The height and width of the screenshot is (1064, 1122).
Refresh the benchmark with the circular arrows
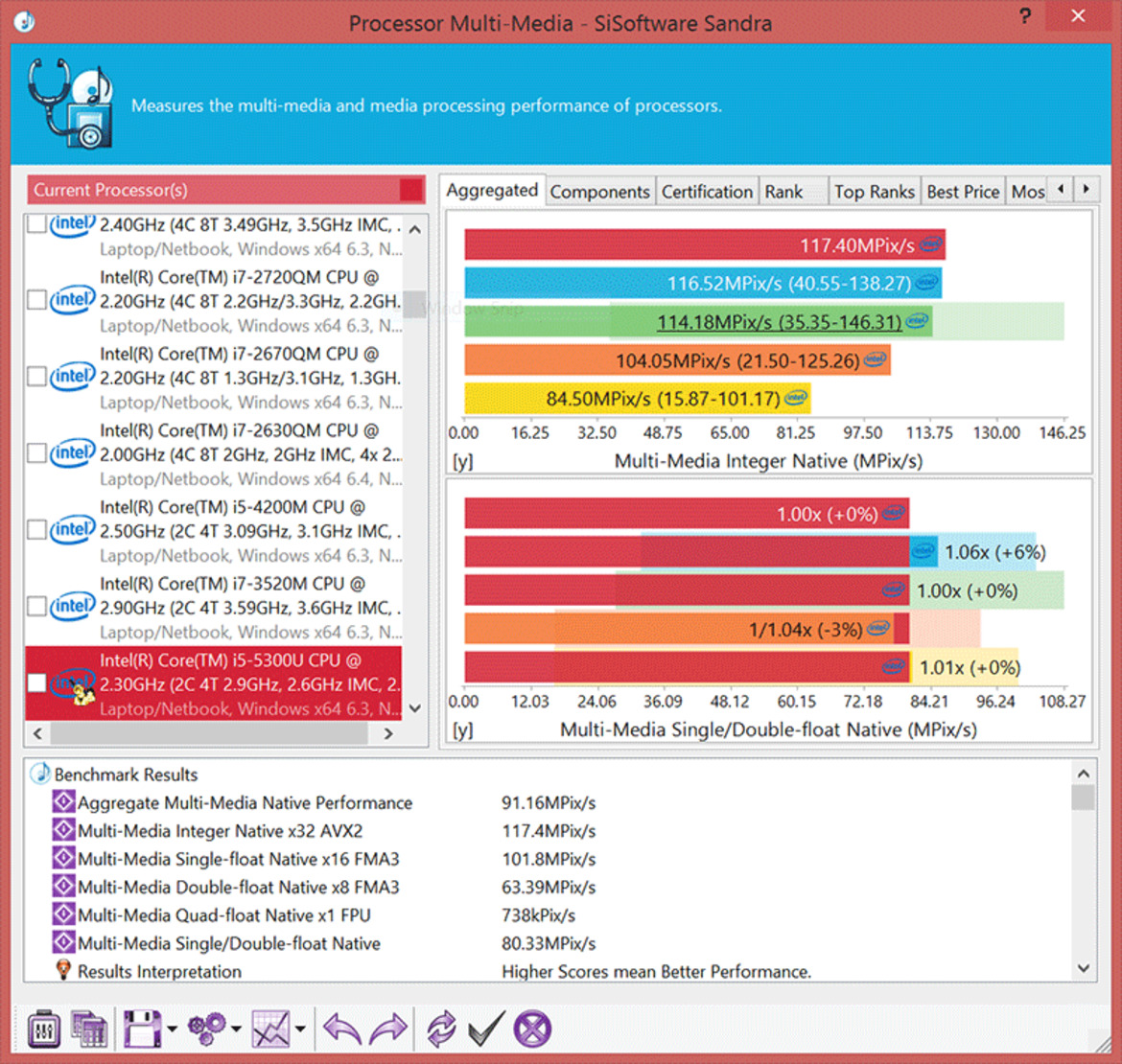click(x=441, y=1029)
